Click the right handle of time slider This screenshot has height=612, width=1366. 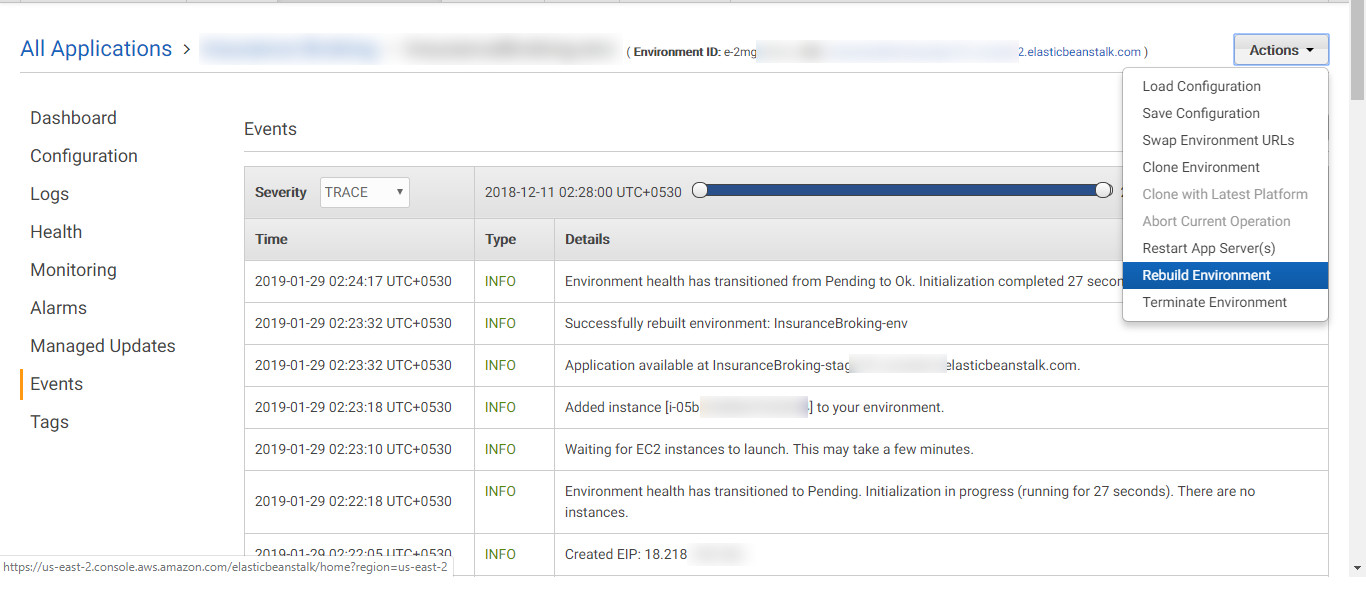tap(1103, 190)
